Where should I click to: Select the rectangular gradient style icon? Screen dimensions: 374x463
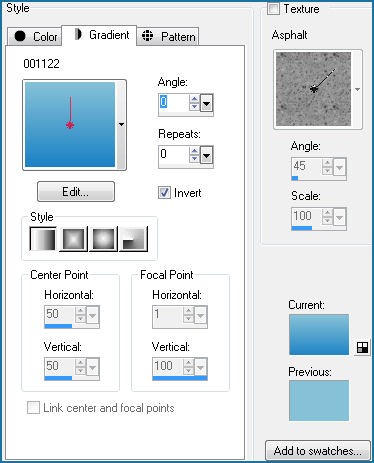tap(73, 239)
